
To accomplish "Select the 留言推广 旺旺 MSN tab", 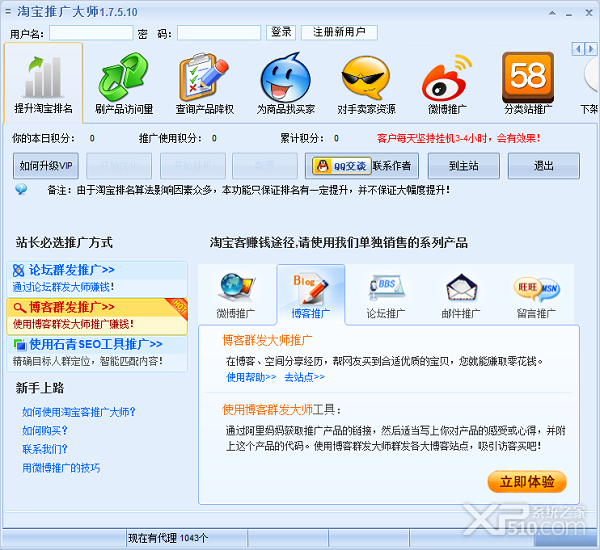I will tap(536, 295).
